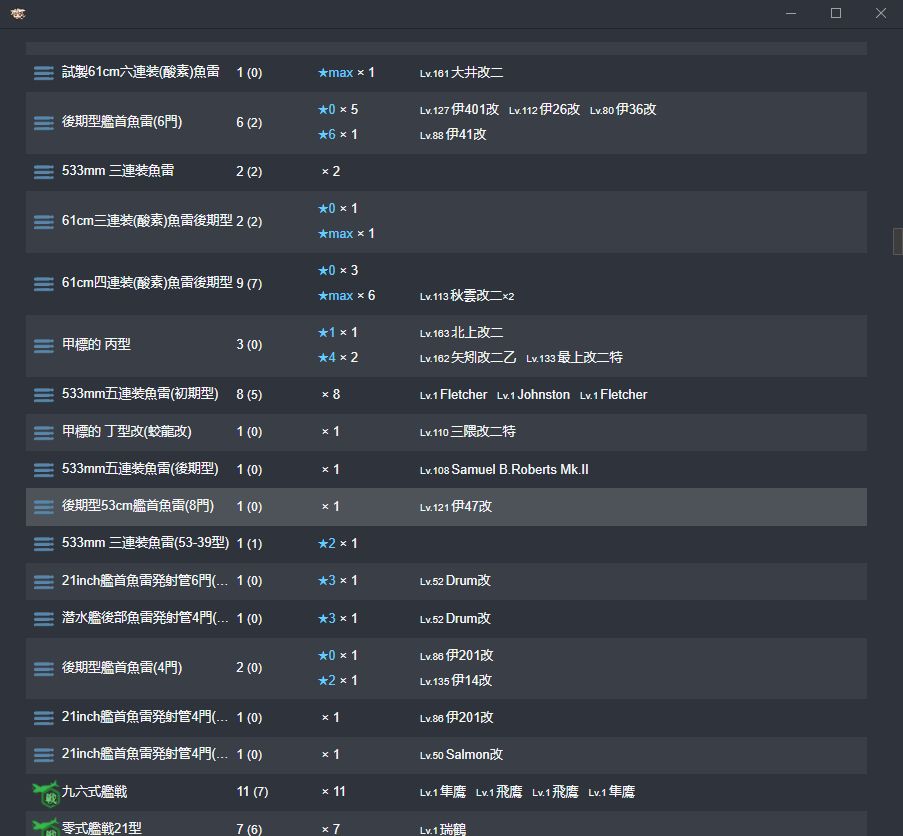
Task: Click Drum改 in the 潜水艦後部魚雷発射管 row
Action: tap(455, 618)
